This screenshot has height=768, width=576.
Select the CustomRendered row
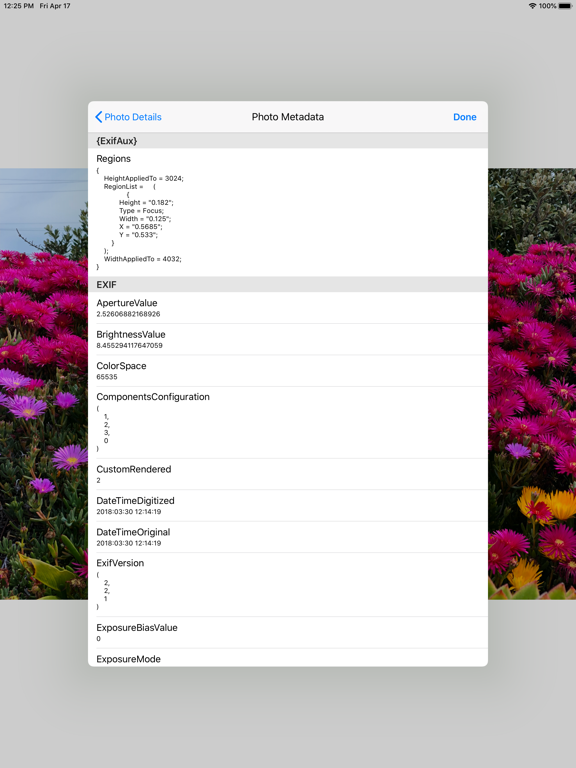point(288,474)
